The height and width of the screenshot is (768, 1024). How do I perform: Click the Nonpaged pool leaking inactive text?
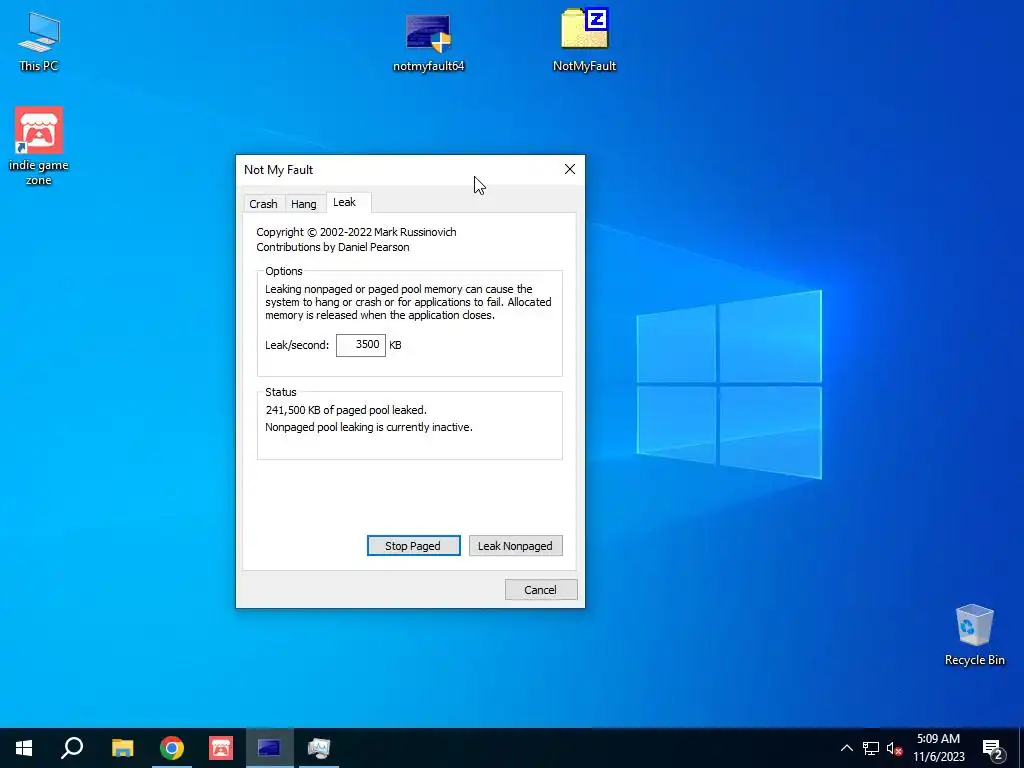pyautogui.click(x=369, y=427)
